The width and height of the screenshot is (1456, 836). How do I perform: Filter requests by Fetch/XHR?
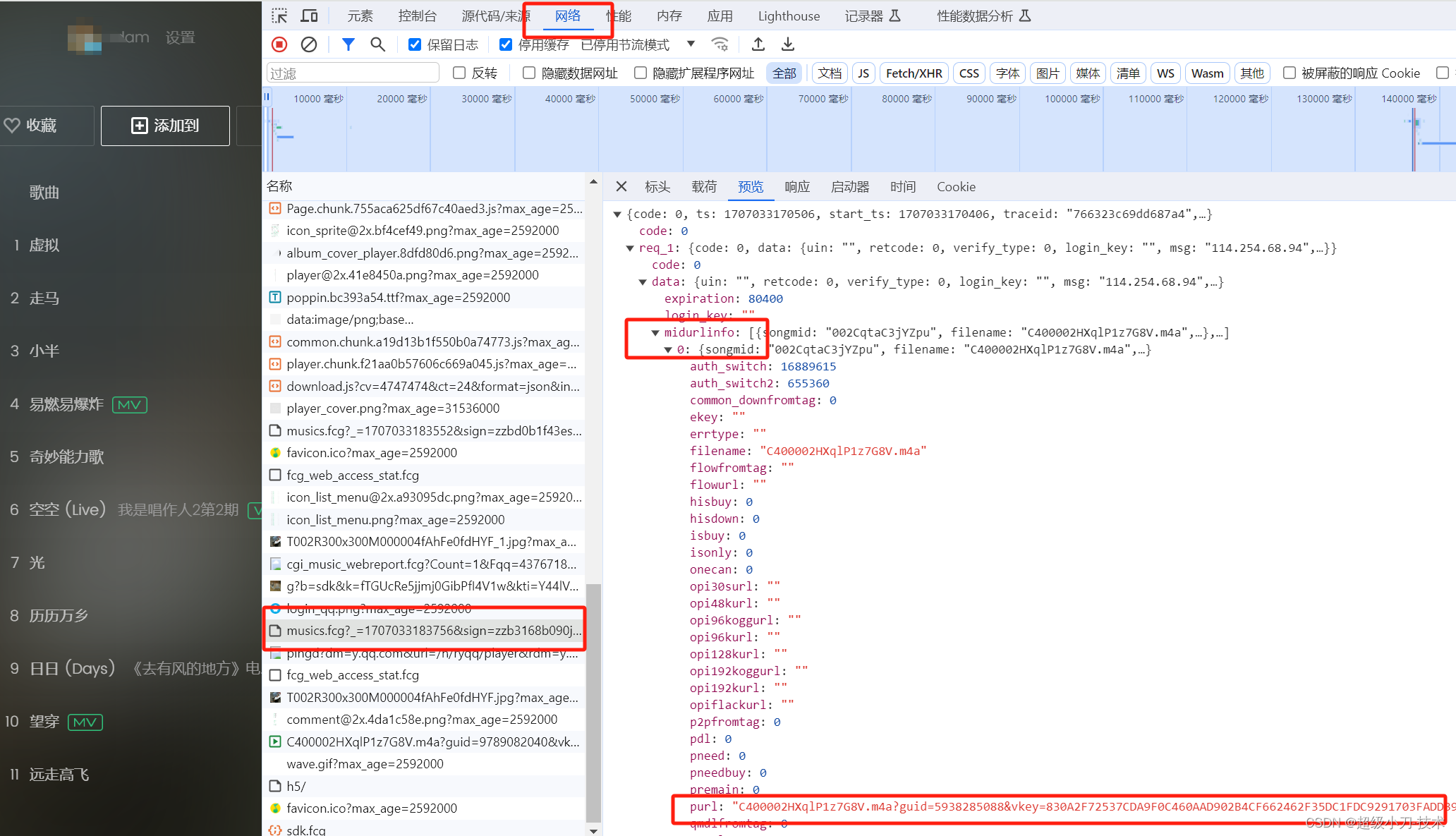[x=914, y=73]
